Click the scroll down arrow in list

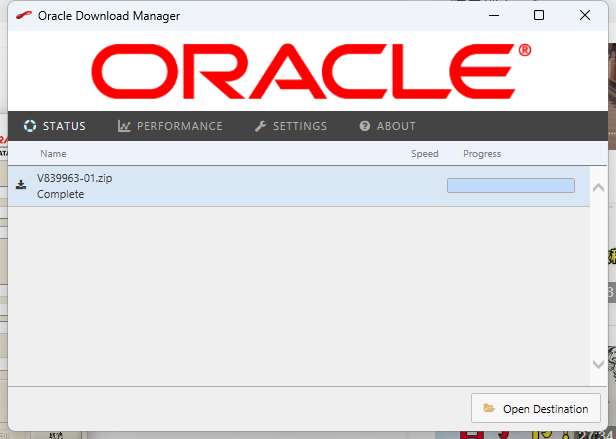click(598, 364)
